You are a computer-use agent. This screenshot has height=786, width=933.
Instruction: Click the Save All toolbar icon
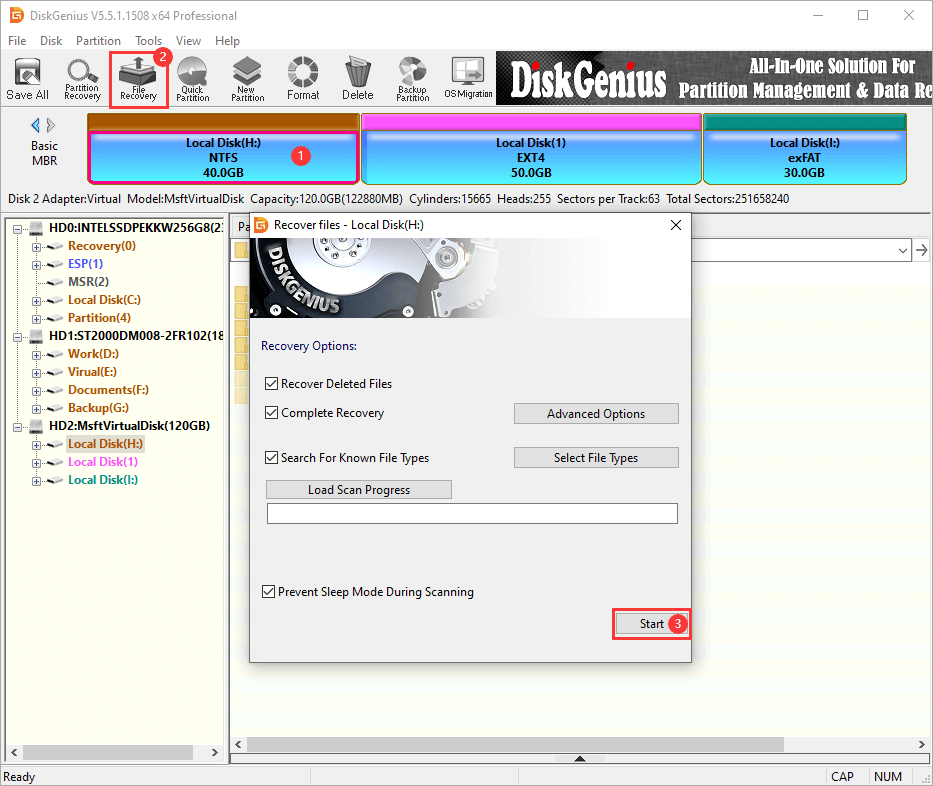[x=27, y=79]
